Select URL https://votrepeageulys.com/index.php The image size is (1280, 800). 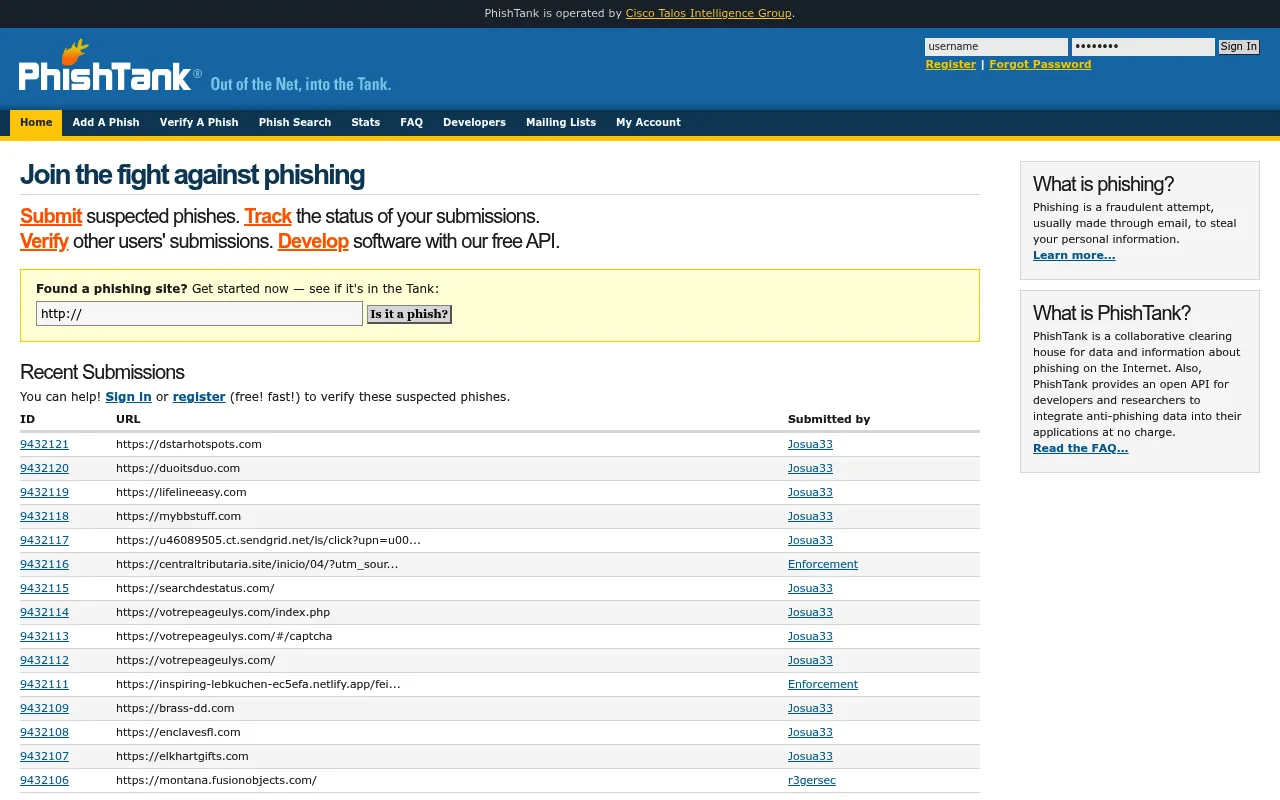click(223, 612)
